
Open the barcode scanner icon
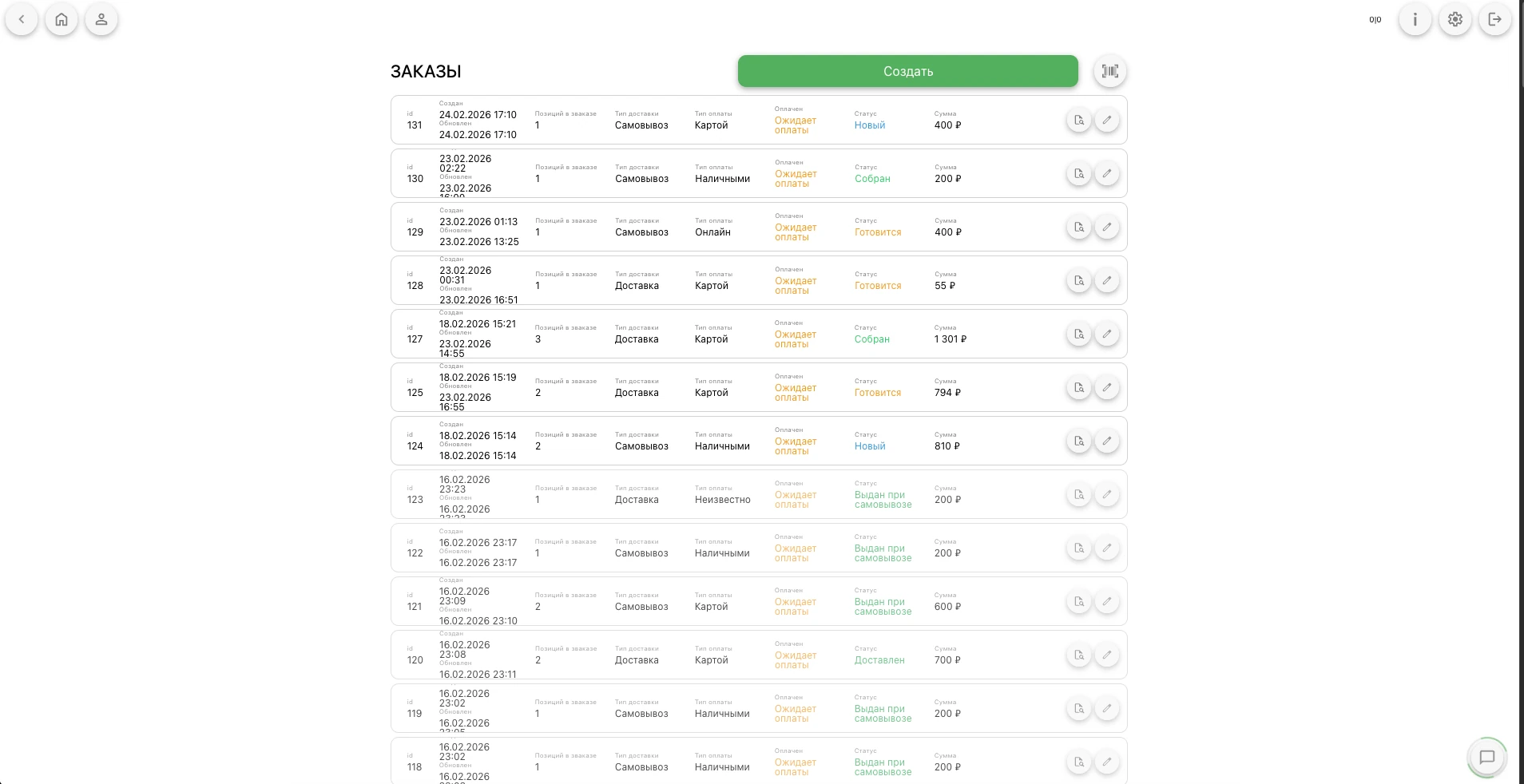pyautogui.click(x=1109, y=71)
